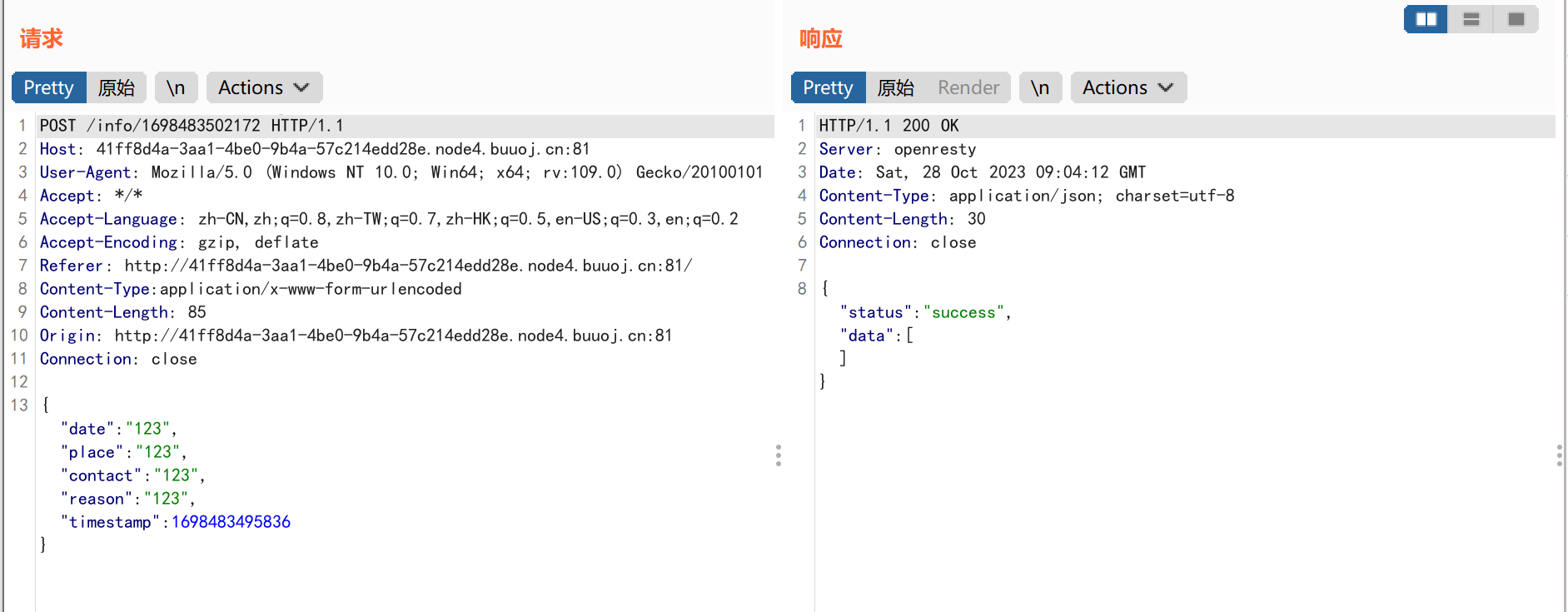
Task: Click the 请求 panel title
Action: point(42,38)
